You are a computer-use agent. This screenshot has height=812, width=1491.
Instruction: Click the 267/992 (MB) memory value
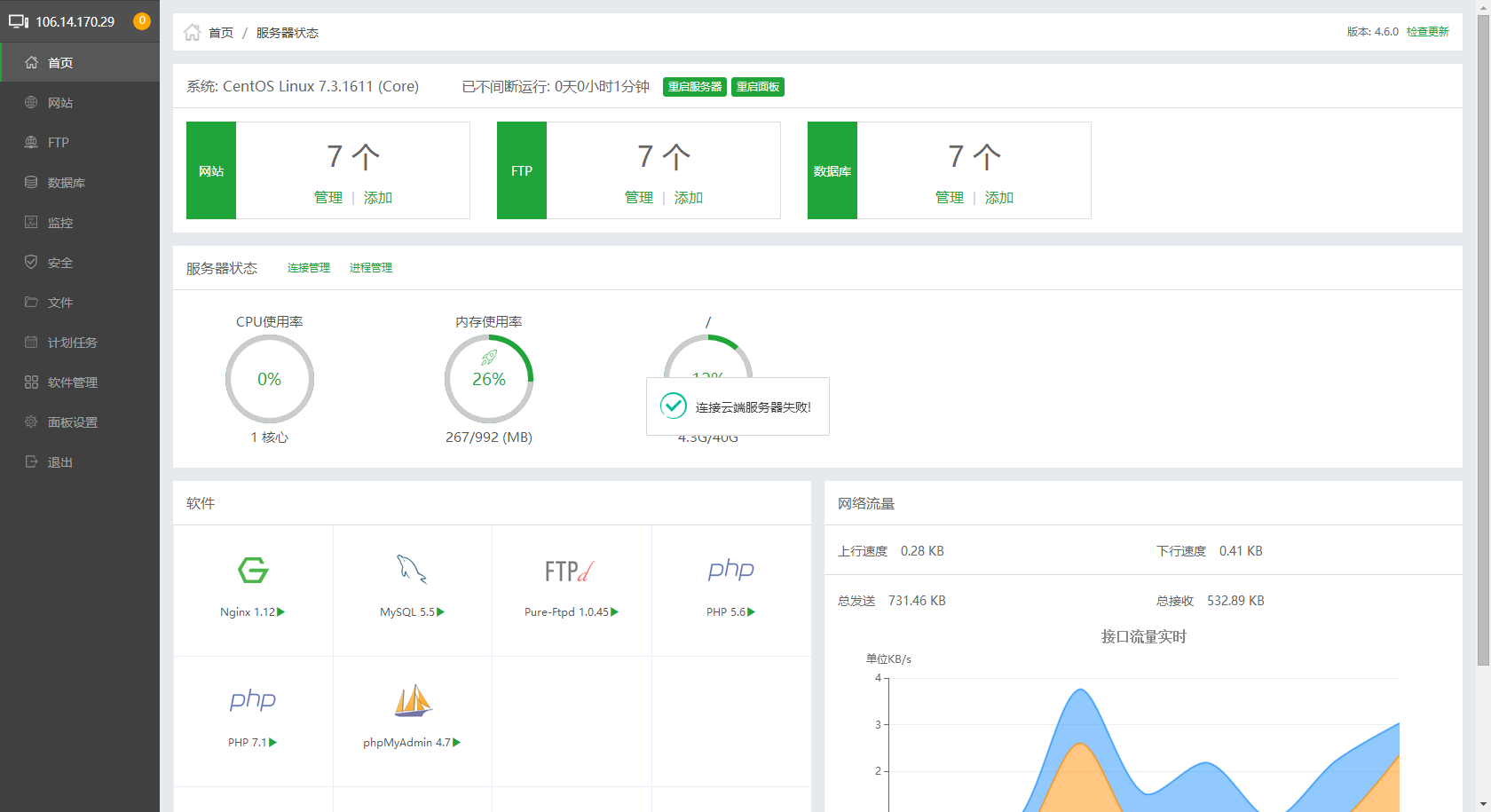point(489,438)
